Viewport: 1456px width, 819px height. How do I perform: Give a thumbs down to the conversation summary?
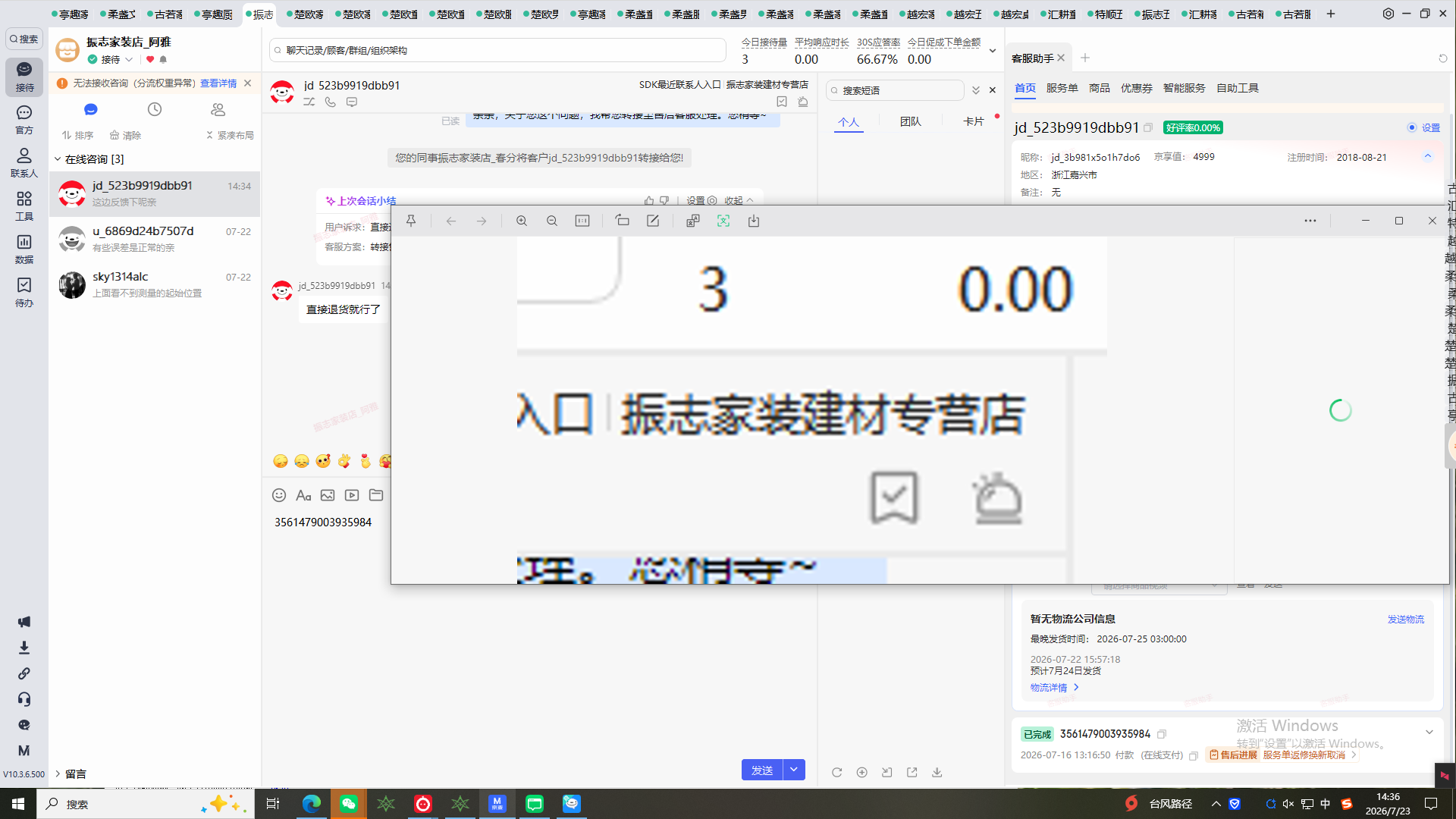pyautogui.click(x=664, y=201)
